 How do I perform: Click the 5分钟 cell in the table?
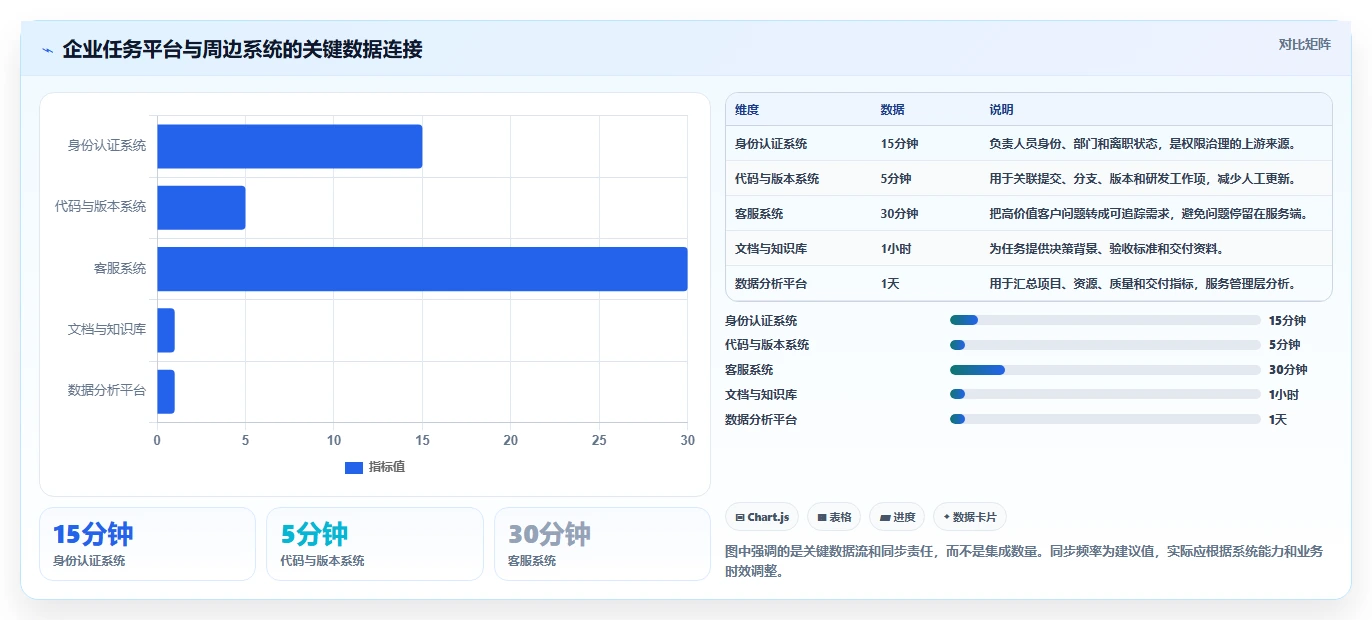[x=896, y=179]
